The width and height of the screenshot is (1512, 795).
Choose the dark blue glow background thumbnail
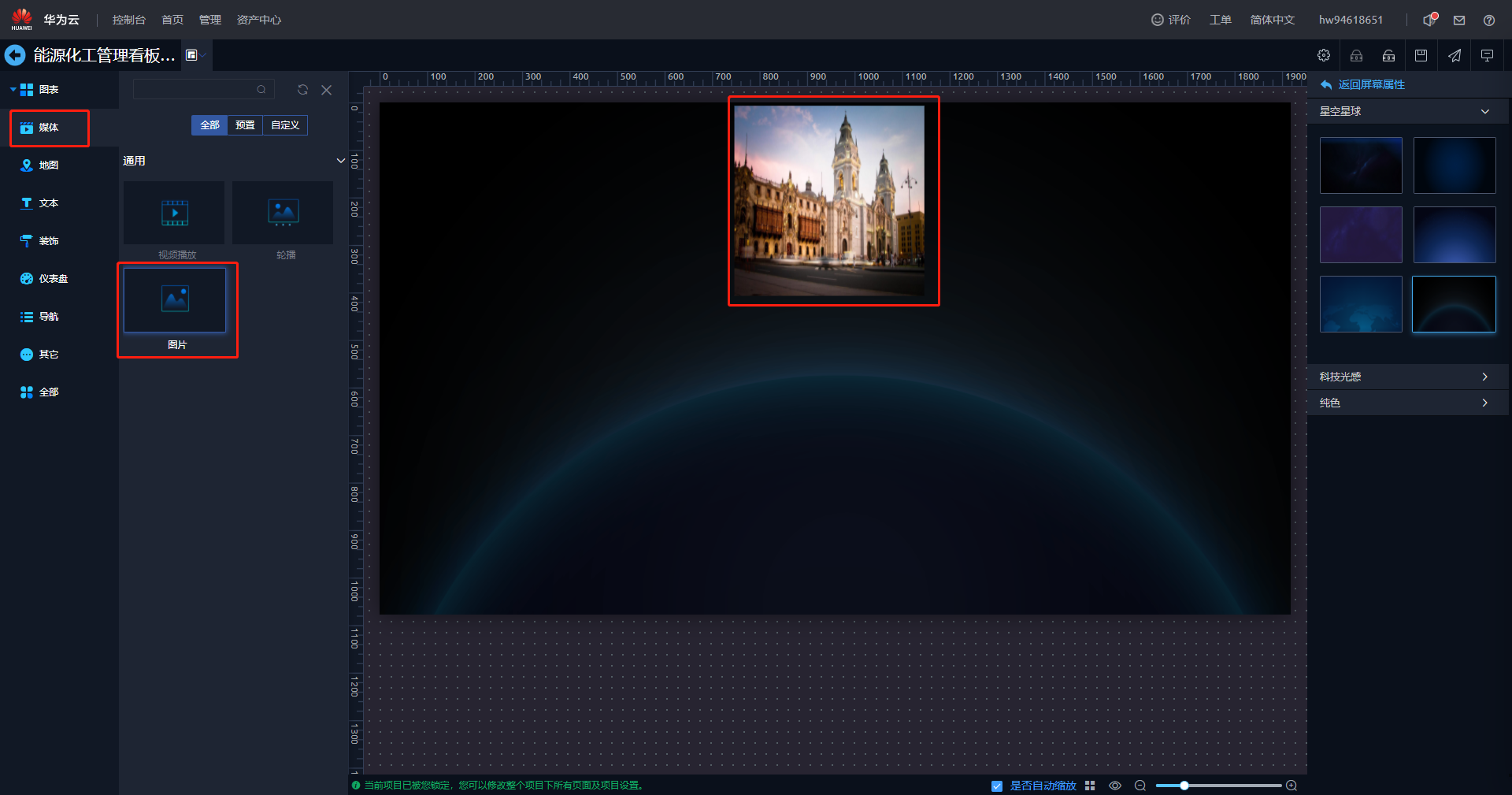click(x=1455, y=165)
